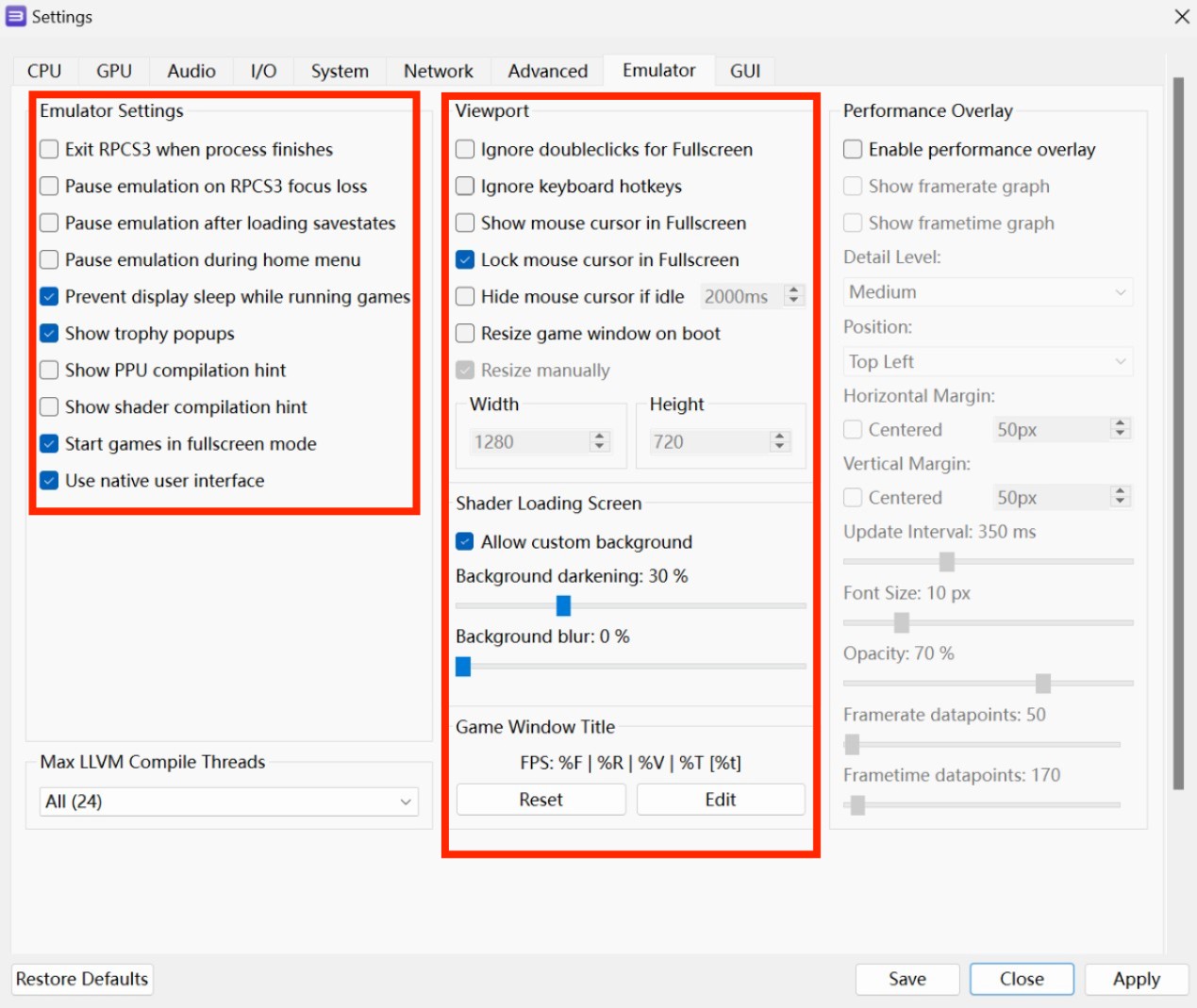Save the settings

click(907, 979)
